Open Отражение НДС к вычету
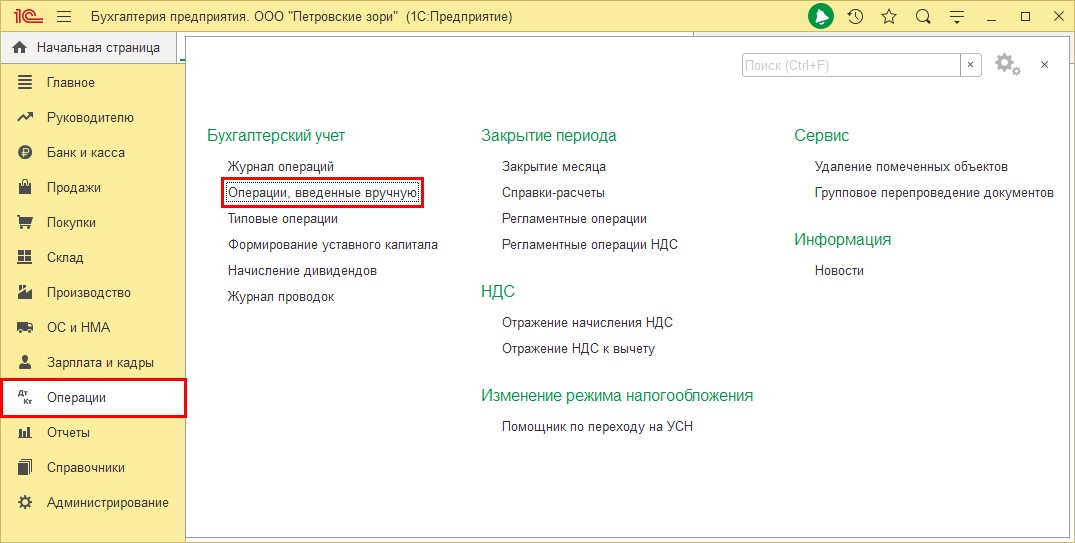 point(579,349)
